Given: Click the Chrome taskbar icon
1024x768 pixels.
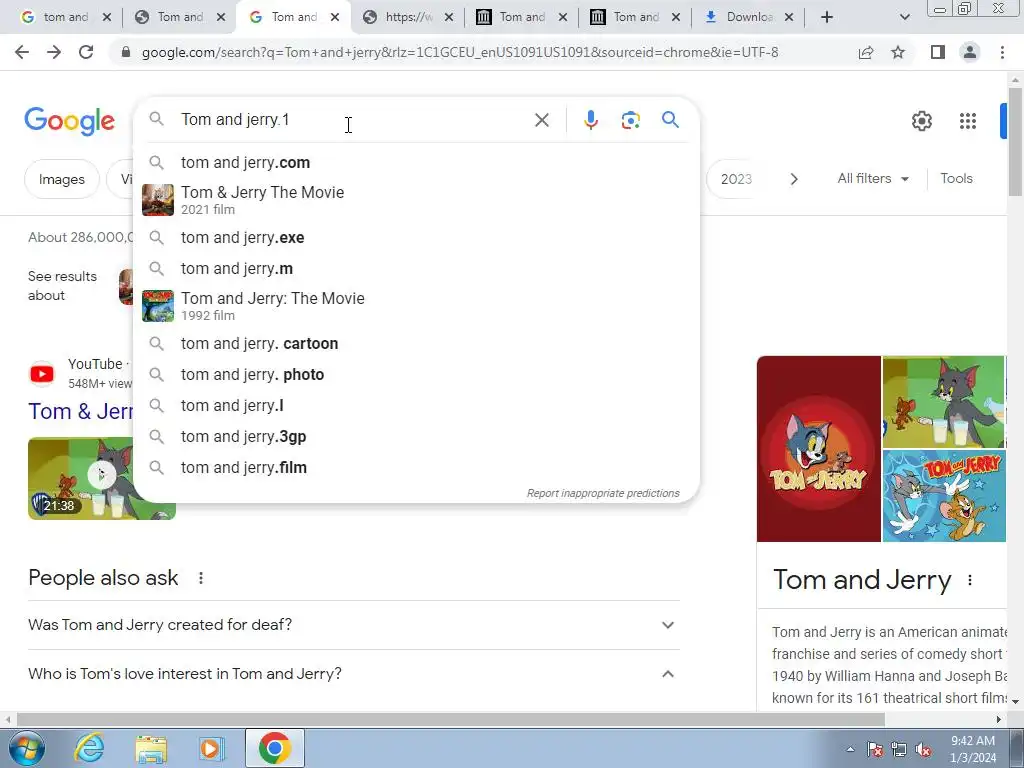Looking at the screenshot, I should click(x=274, y=748).
